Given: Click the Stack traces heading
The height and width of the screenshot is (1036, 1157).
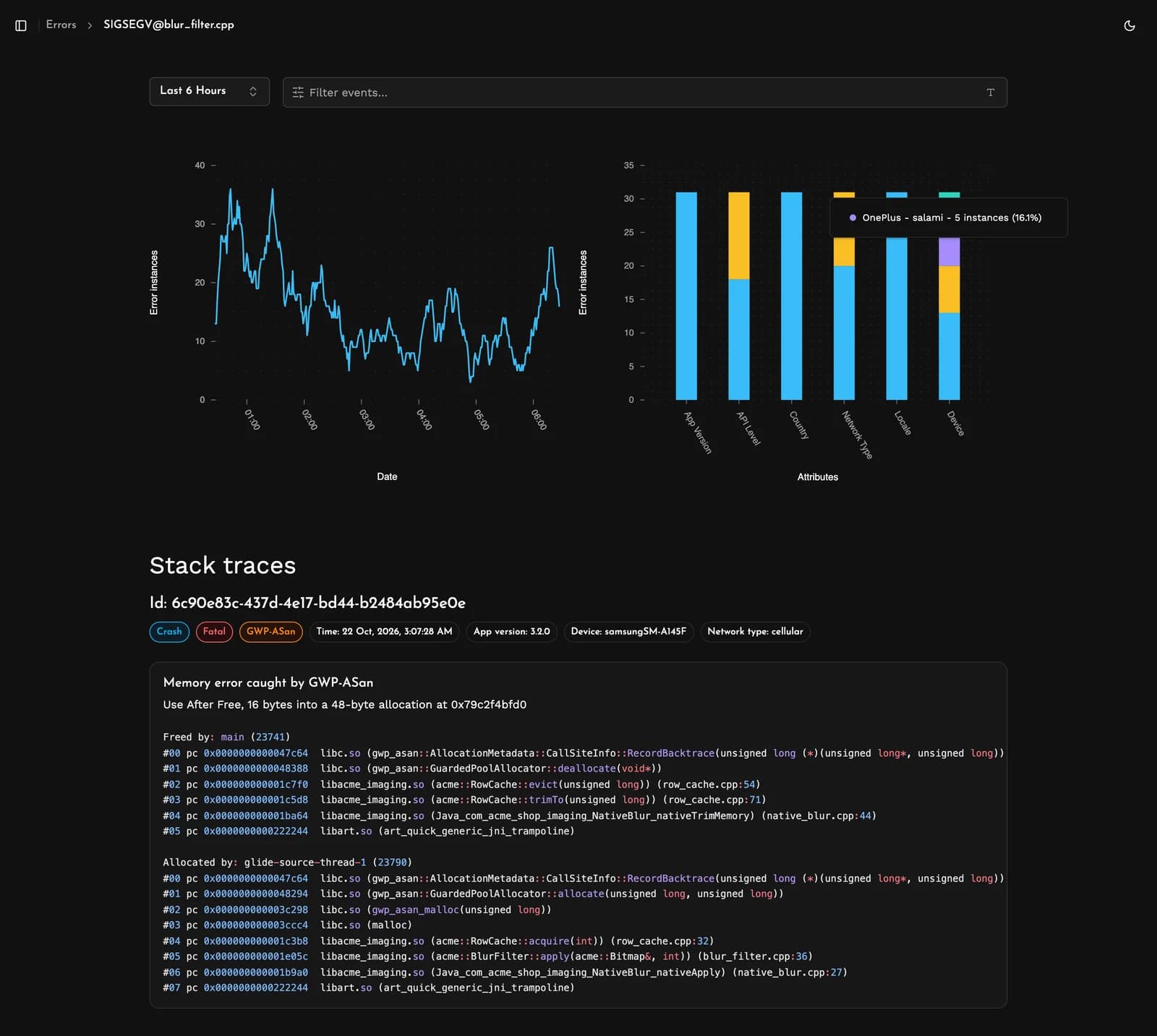Looking at the screenshot, I should 223,565.
